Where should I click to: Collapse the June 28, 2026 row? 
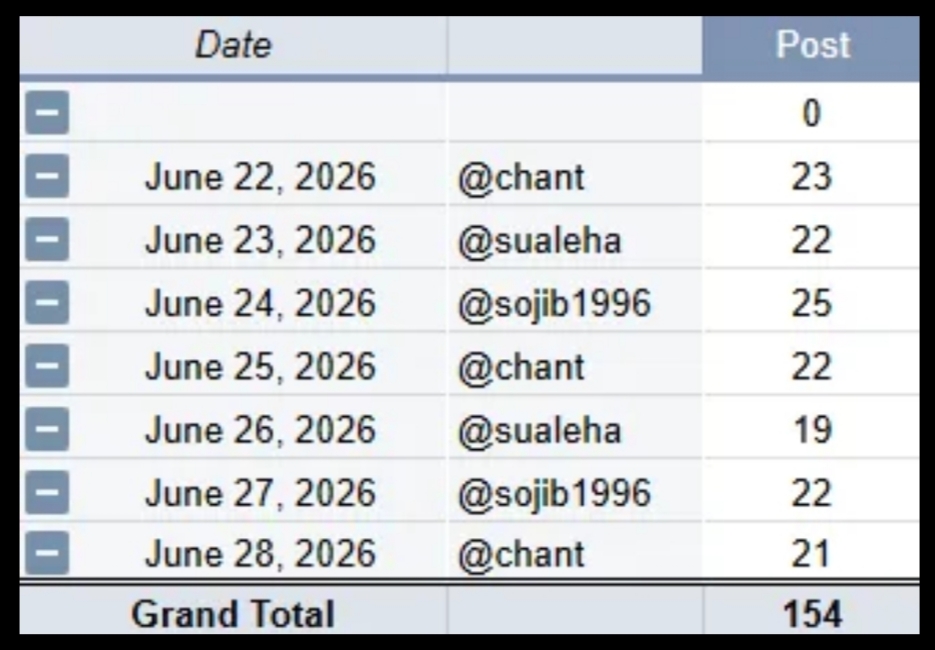(x=47, y=553)
